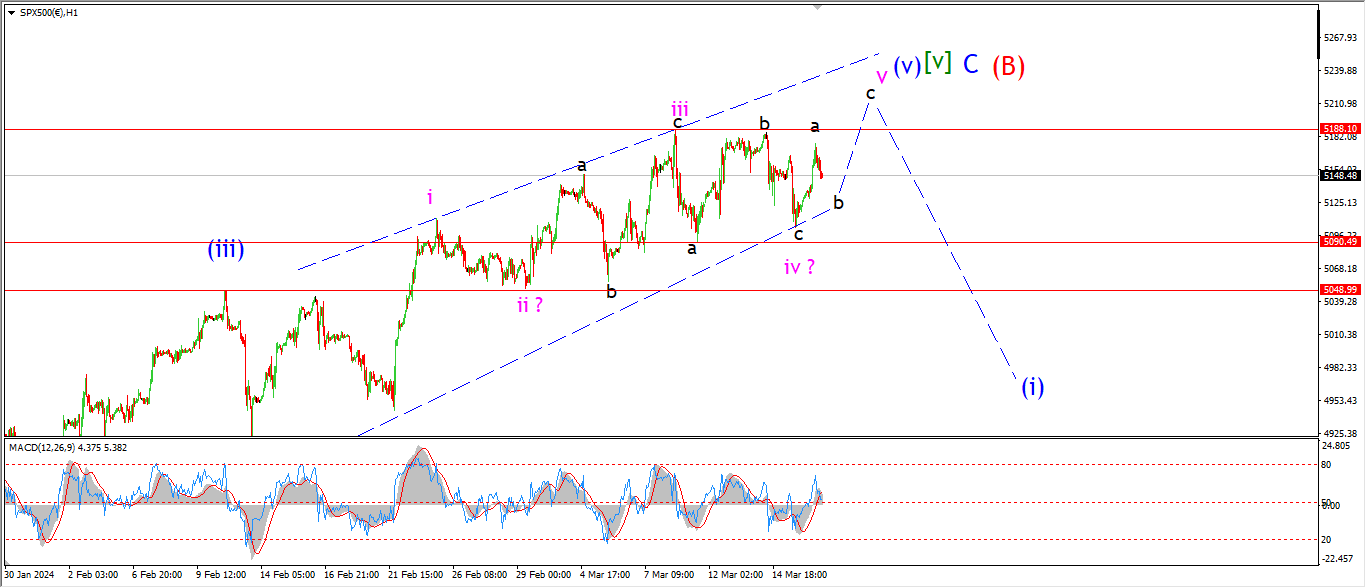Click the 7 Mar 09:00 time axis label

(x=669, y=575)
